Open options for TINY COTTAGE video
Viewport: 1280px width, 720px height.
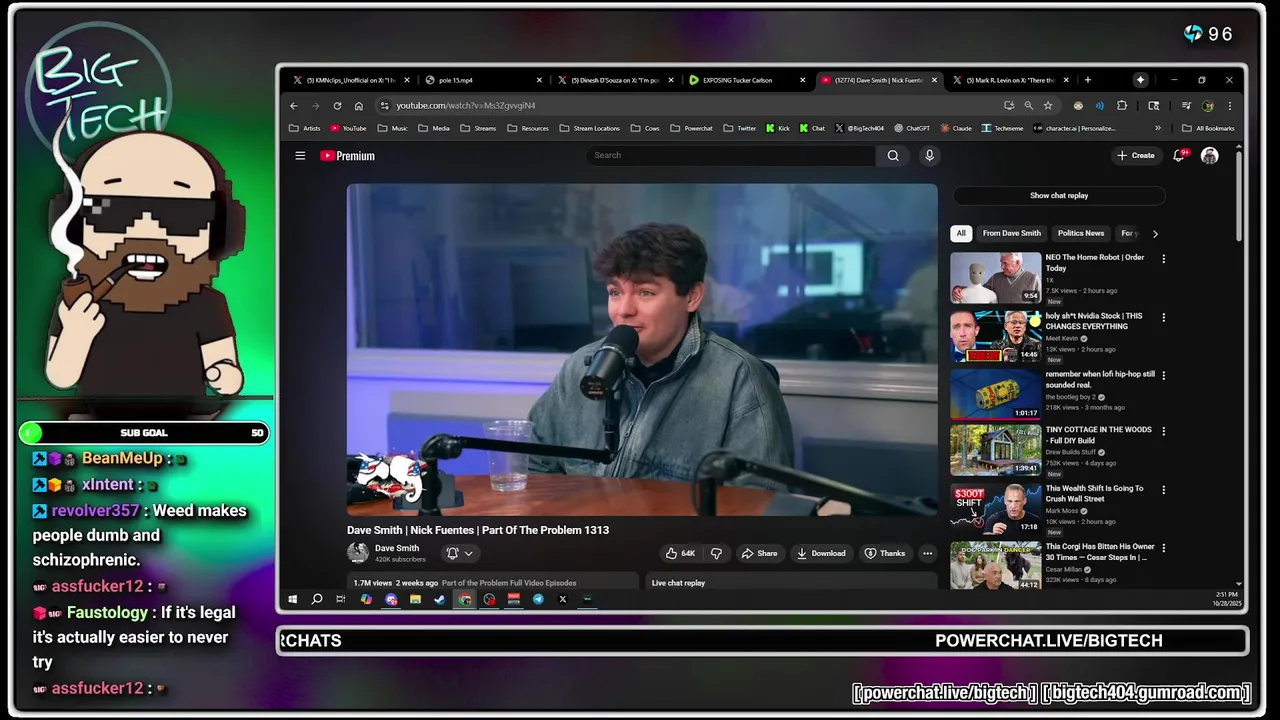[x=1163, y=431]
